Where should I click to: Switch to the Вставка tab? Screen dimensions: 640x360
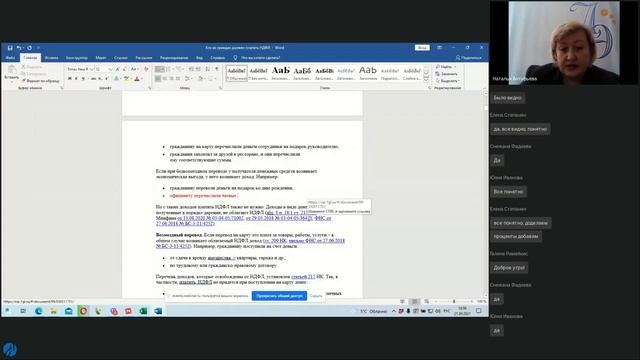pyautogui.click(x=51, y=58)
